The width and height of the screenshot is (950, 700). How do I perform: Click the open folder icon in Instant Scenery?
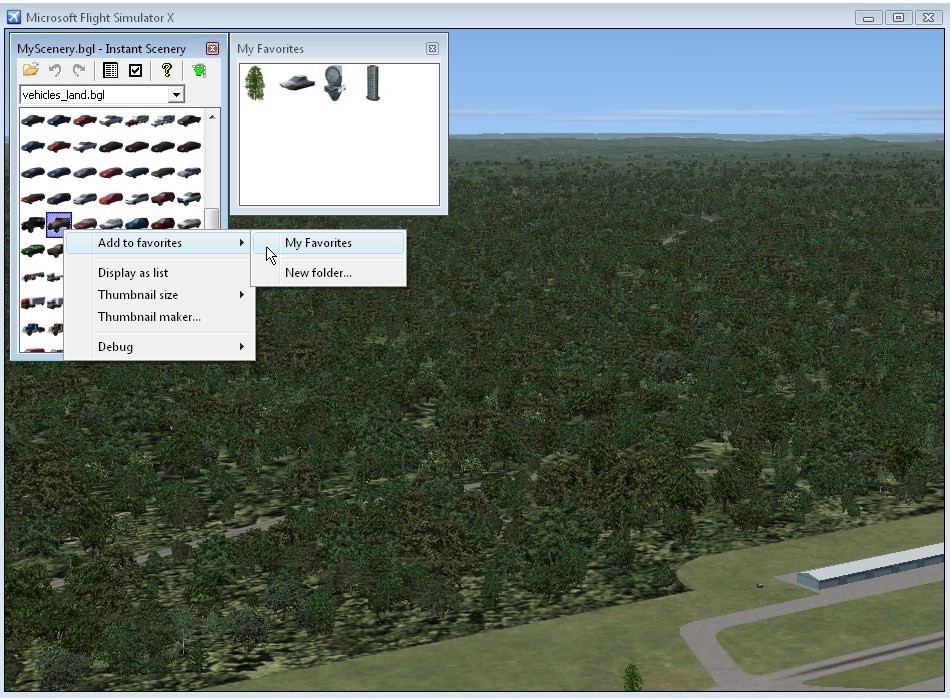31,70
